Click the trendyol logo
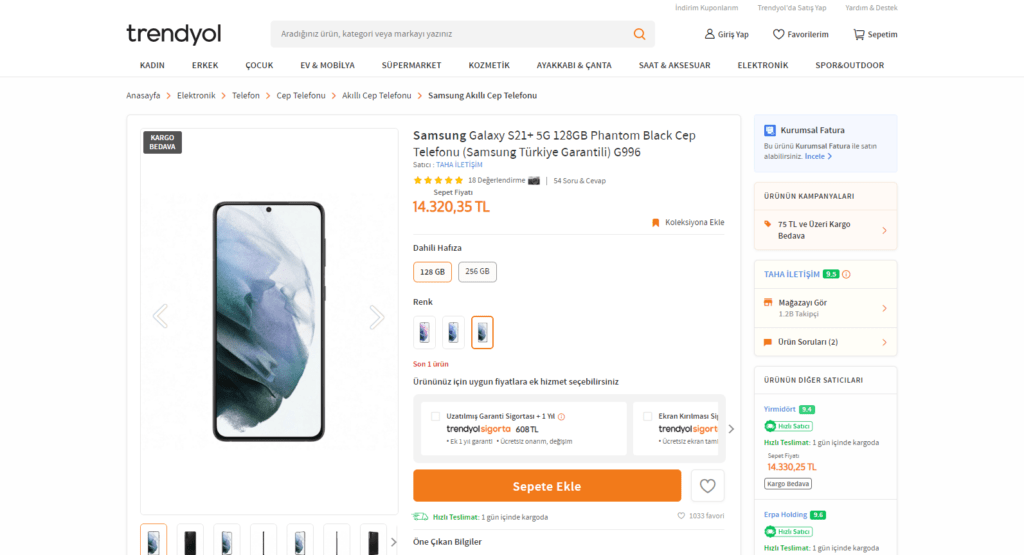 click(174, 34)
